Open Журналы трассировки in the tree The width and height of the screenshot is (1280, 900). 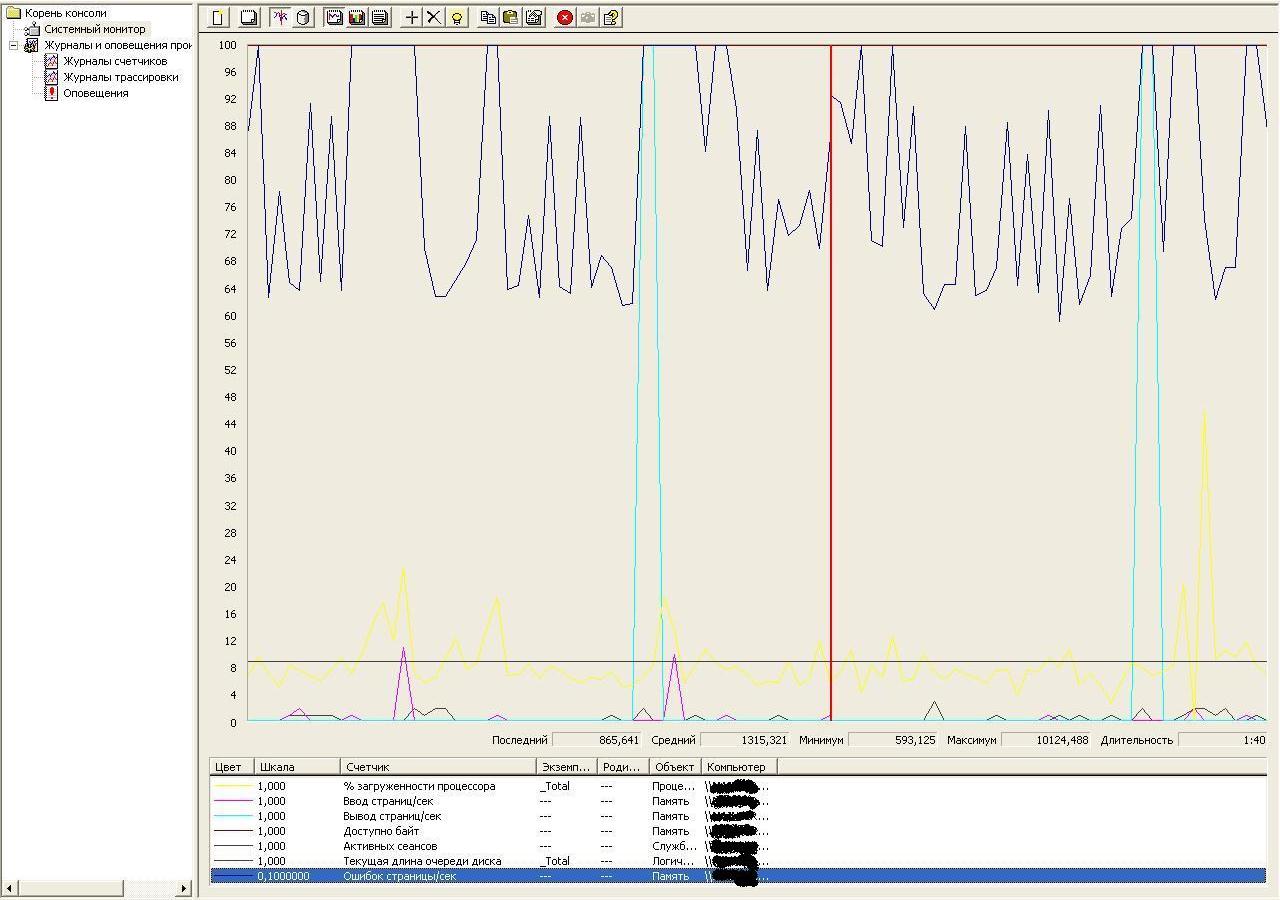point(121,77)
